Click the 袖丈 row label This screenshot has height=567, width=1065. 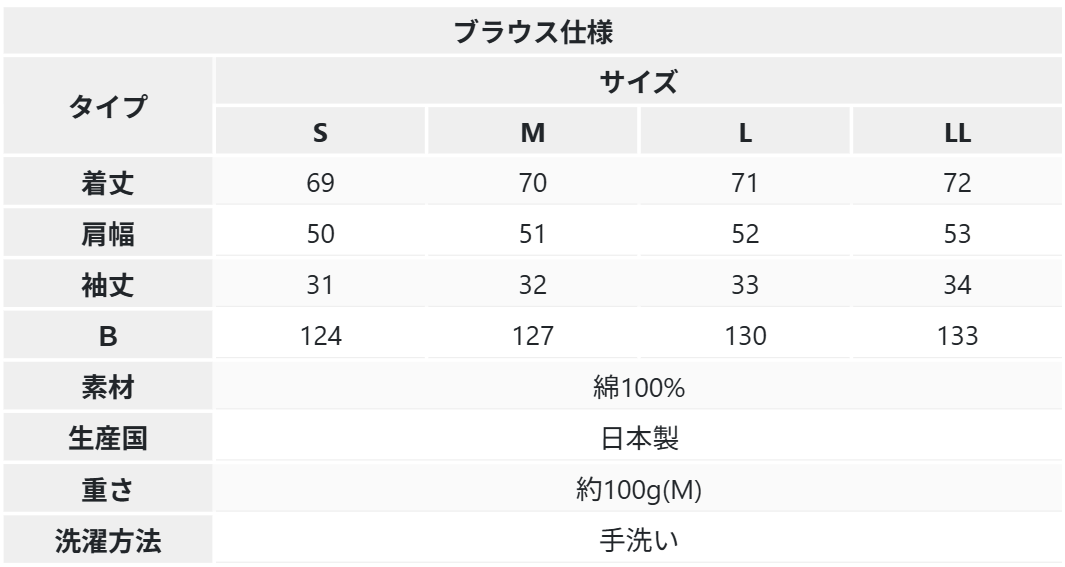coord(107,286)
